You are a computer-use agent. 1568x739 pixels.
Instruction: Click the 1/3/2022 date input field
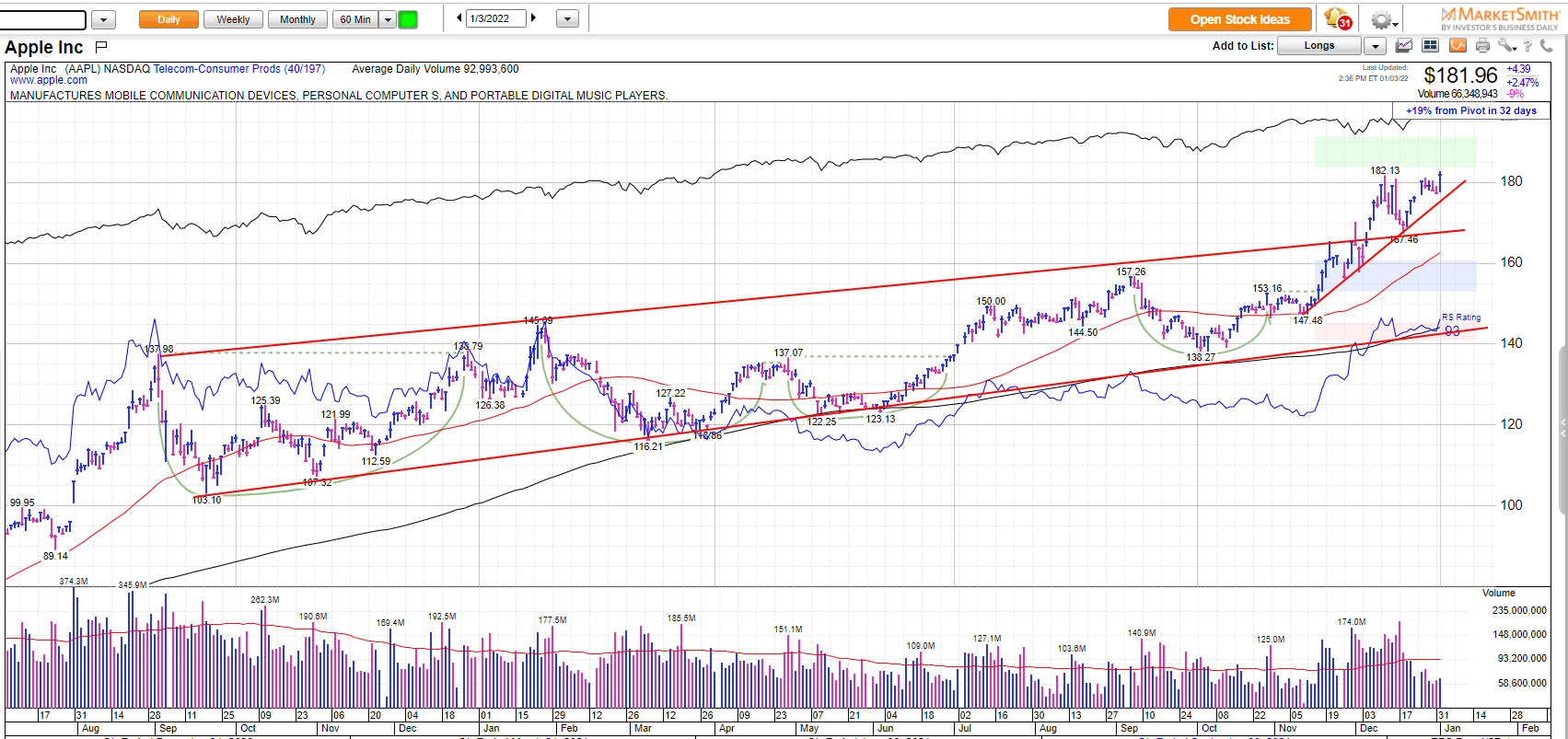[495, 18]
